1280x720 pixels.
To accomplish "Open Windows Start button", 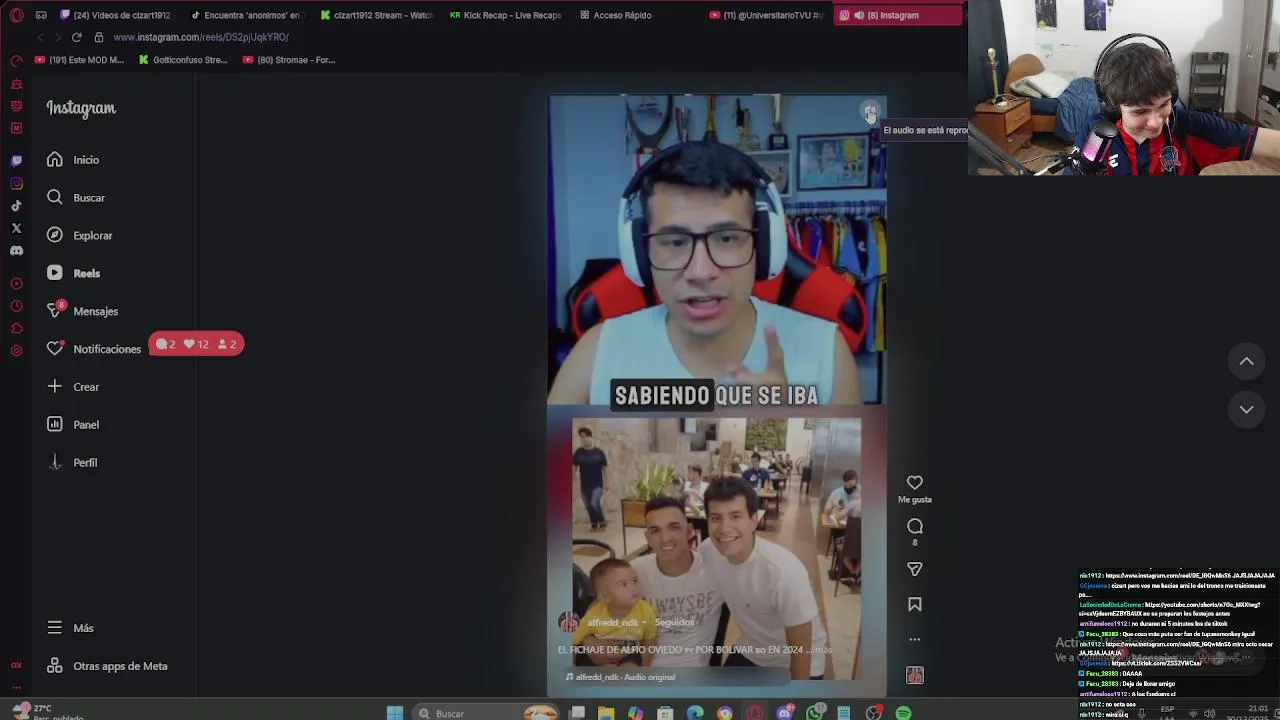I will (395, 713).
